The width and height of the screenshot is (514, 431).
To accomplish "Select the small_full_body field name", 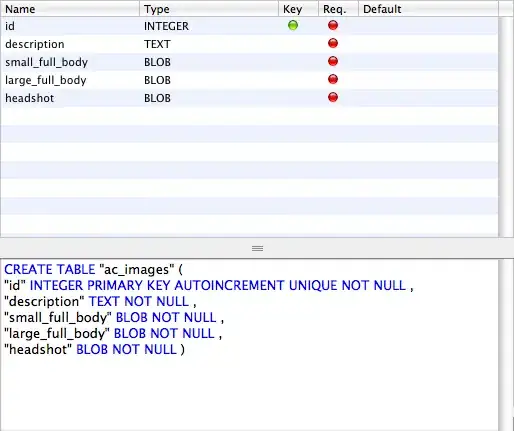I will tap(46, 62).
